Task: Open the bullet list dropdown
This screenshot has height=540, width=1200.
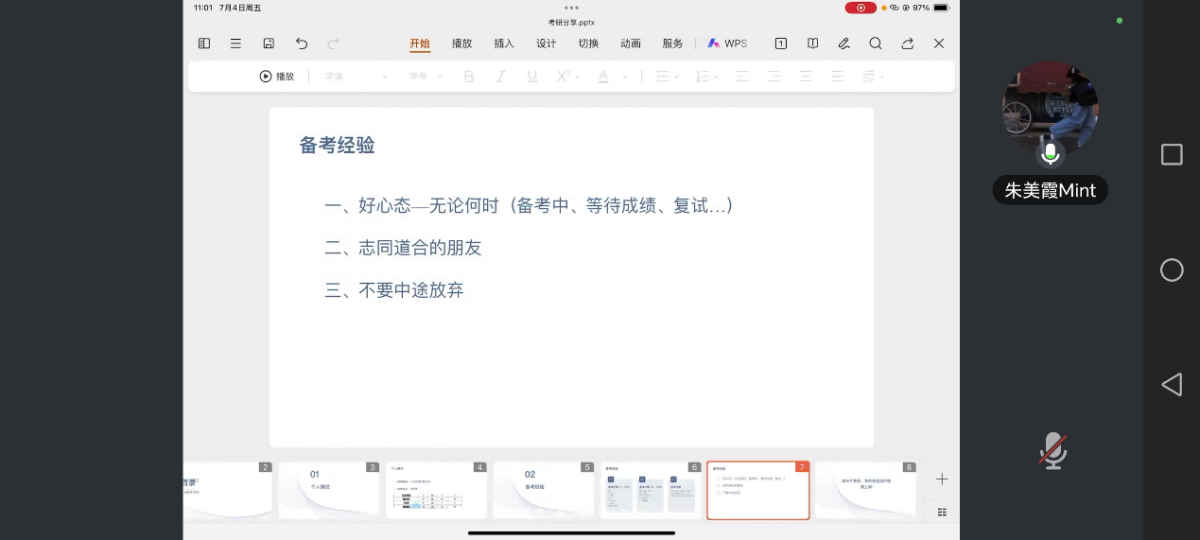Action: pyautogui.click(x=667, y=77)
